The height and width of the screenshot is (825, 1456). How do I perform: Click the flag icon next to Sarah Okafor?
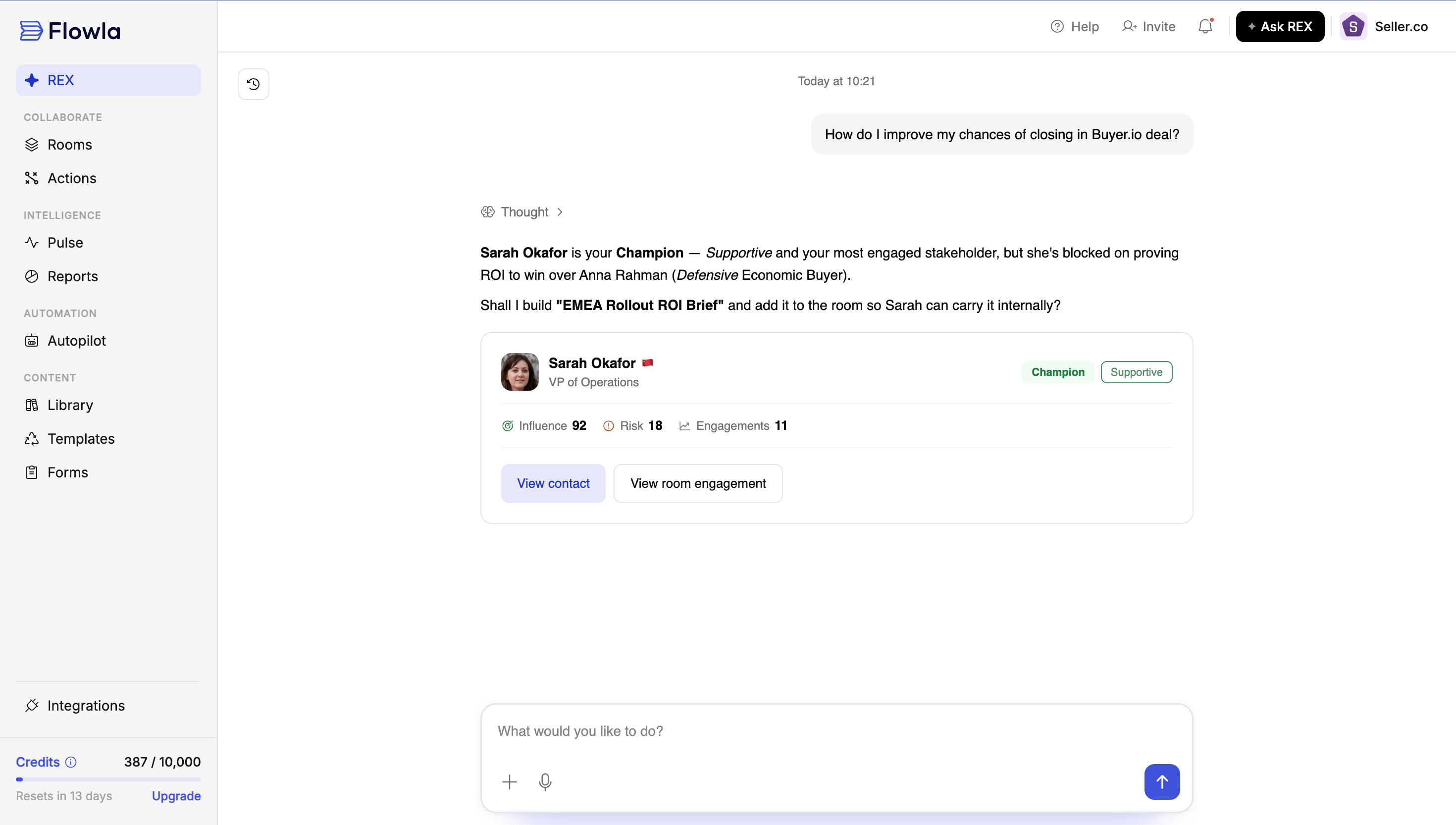tap(648, 362)
